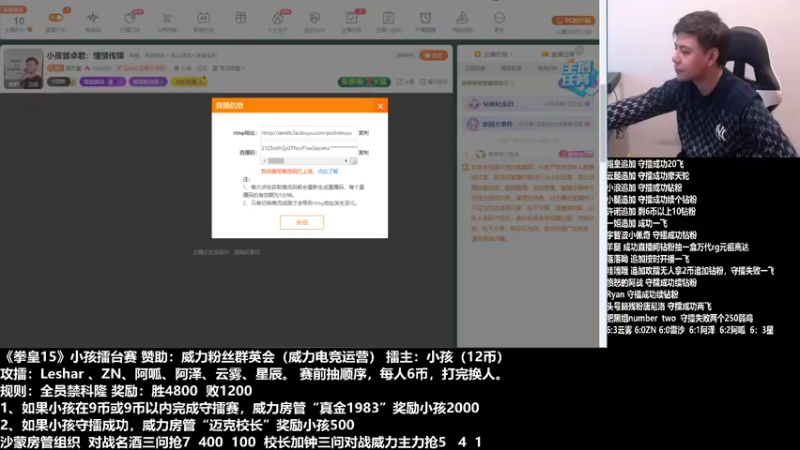Image resolution: width=800 pixels, height=450 pixels.
Task: Open 直播回看 in right panel
Action: click(559, 54)
